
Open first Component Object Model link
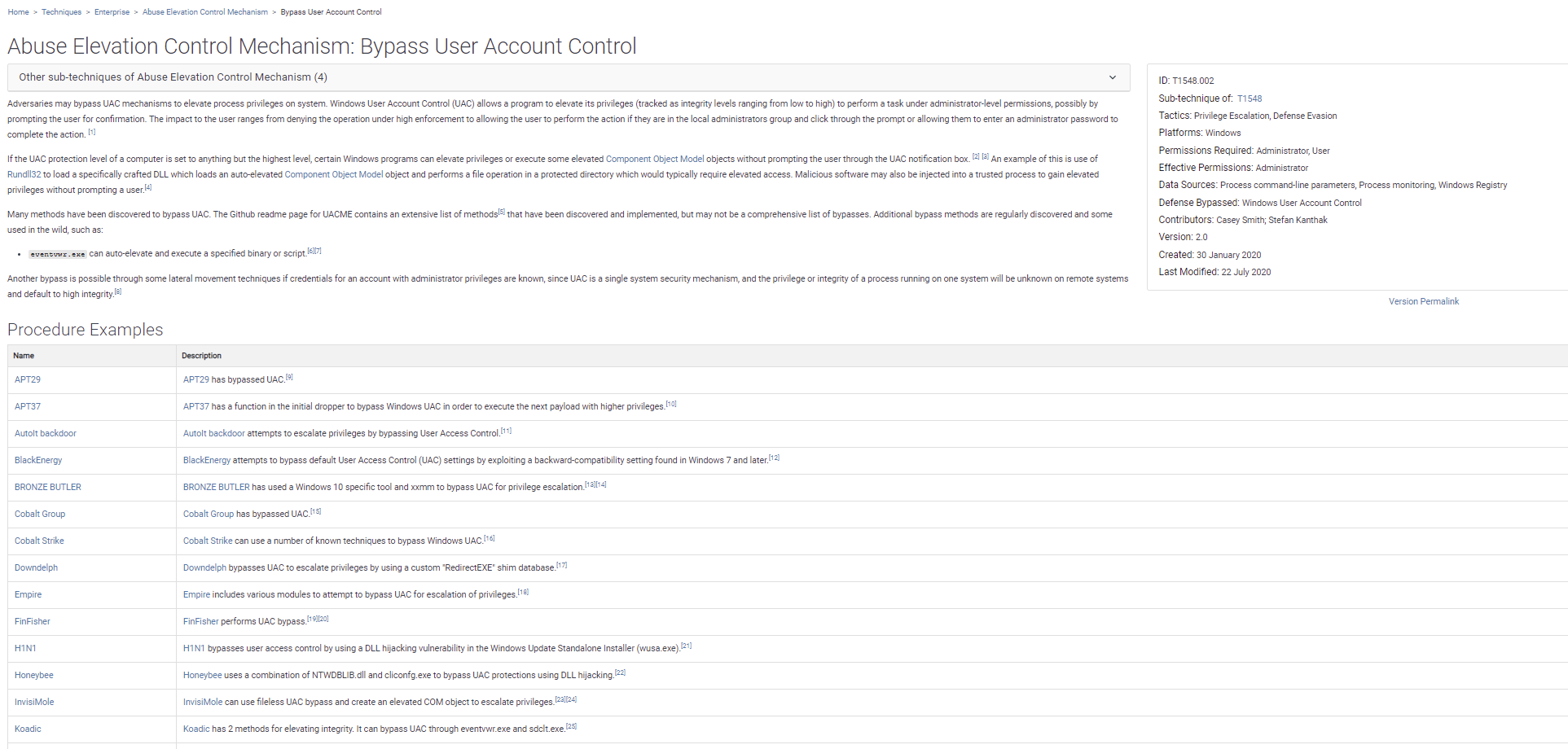coord(655,159)
